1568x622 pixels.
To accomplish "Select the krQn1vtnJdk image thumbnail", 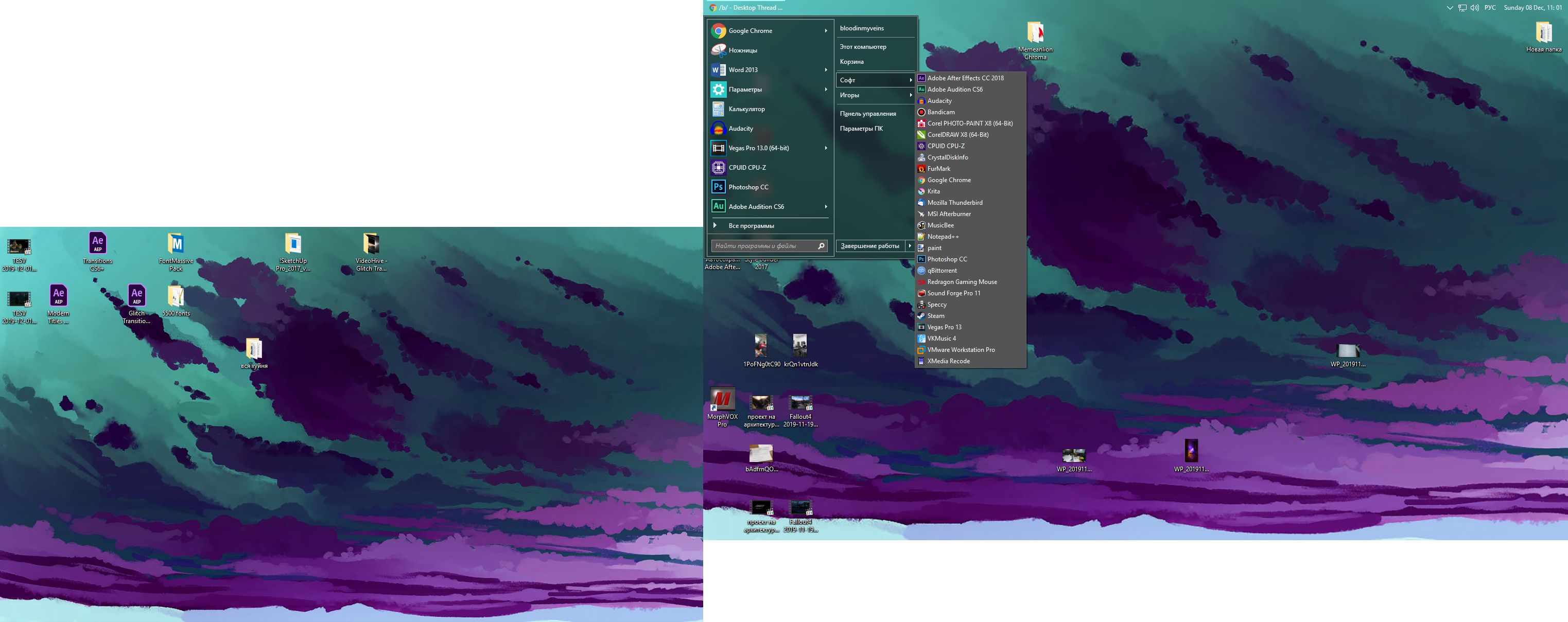I will [800, 350].
